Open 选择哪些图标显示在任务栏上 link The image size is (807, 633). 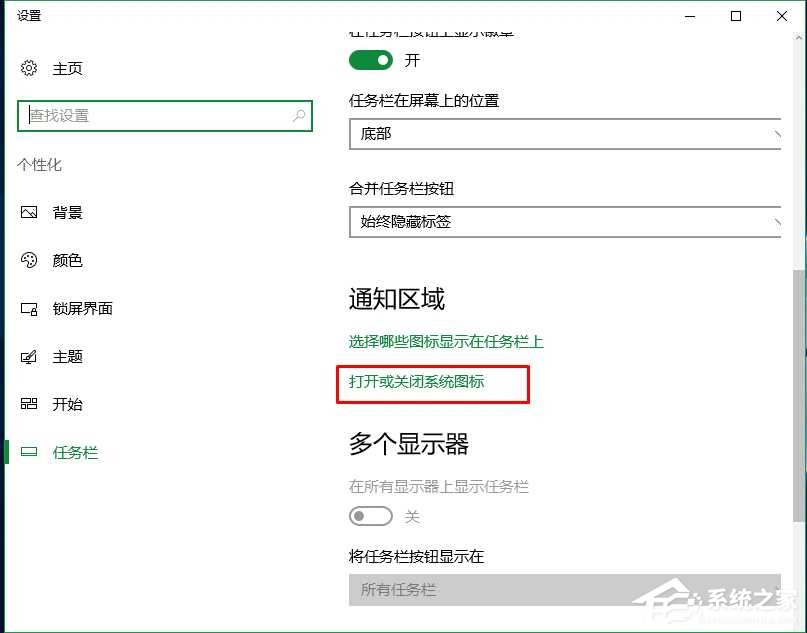[x=444, y=341]
